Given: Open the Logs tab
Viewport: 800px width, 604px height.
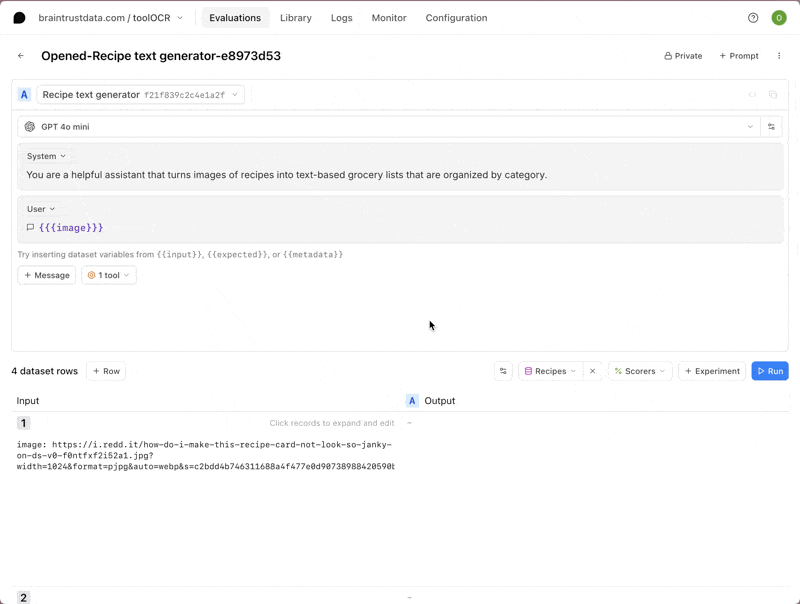Looking at the screenshot, I should tap(341, 18).
